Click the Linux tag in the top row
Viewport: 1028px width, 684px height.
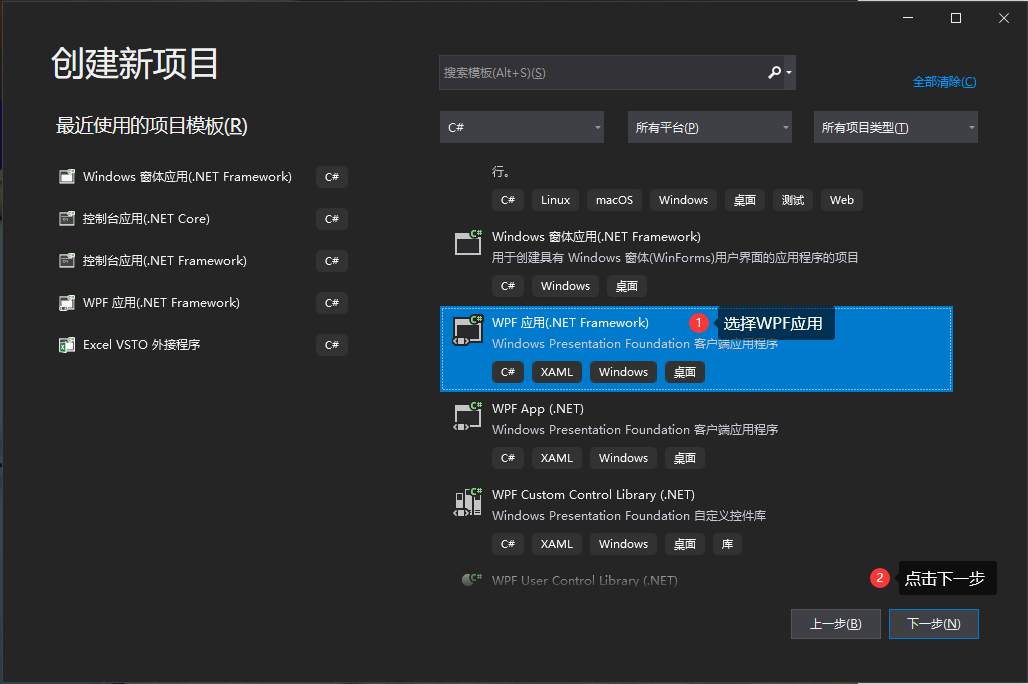(555, 200)
